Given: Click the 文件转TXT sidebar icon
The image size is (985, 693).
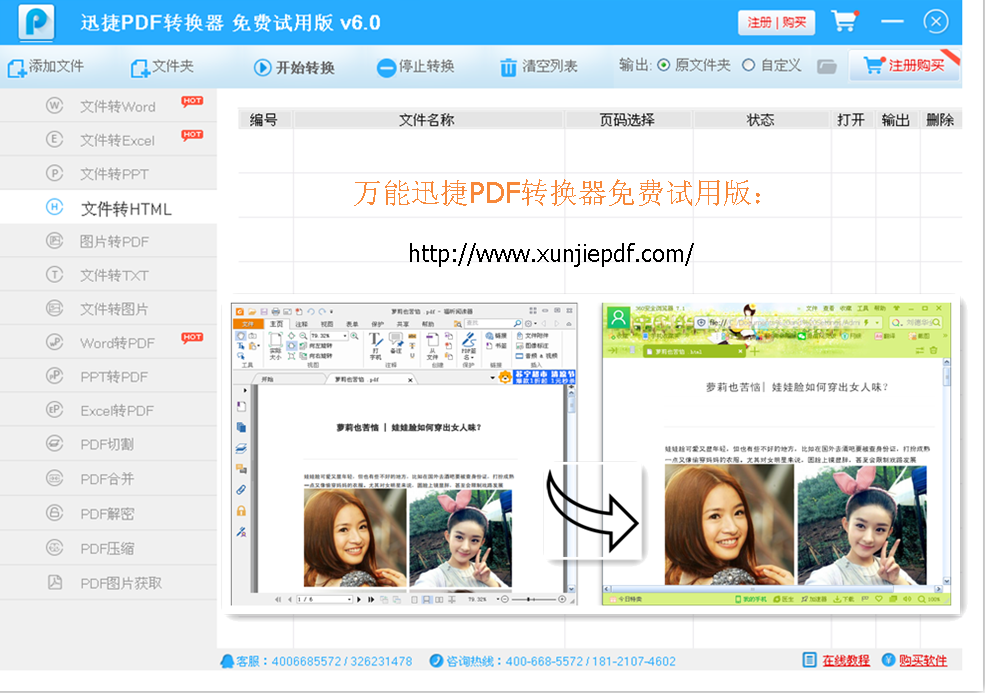Looking at the screenshot, I should pyautogui.click(x=55, y=275).
